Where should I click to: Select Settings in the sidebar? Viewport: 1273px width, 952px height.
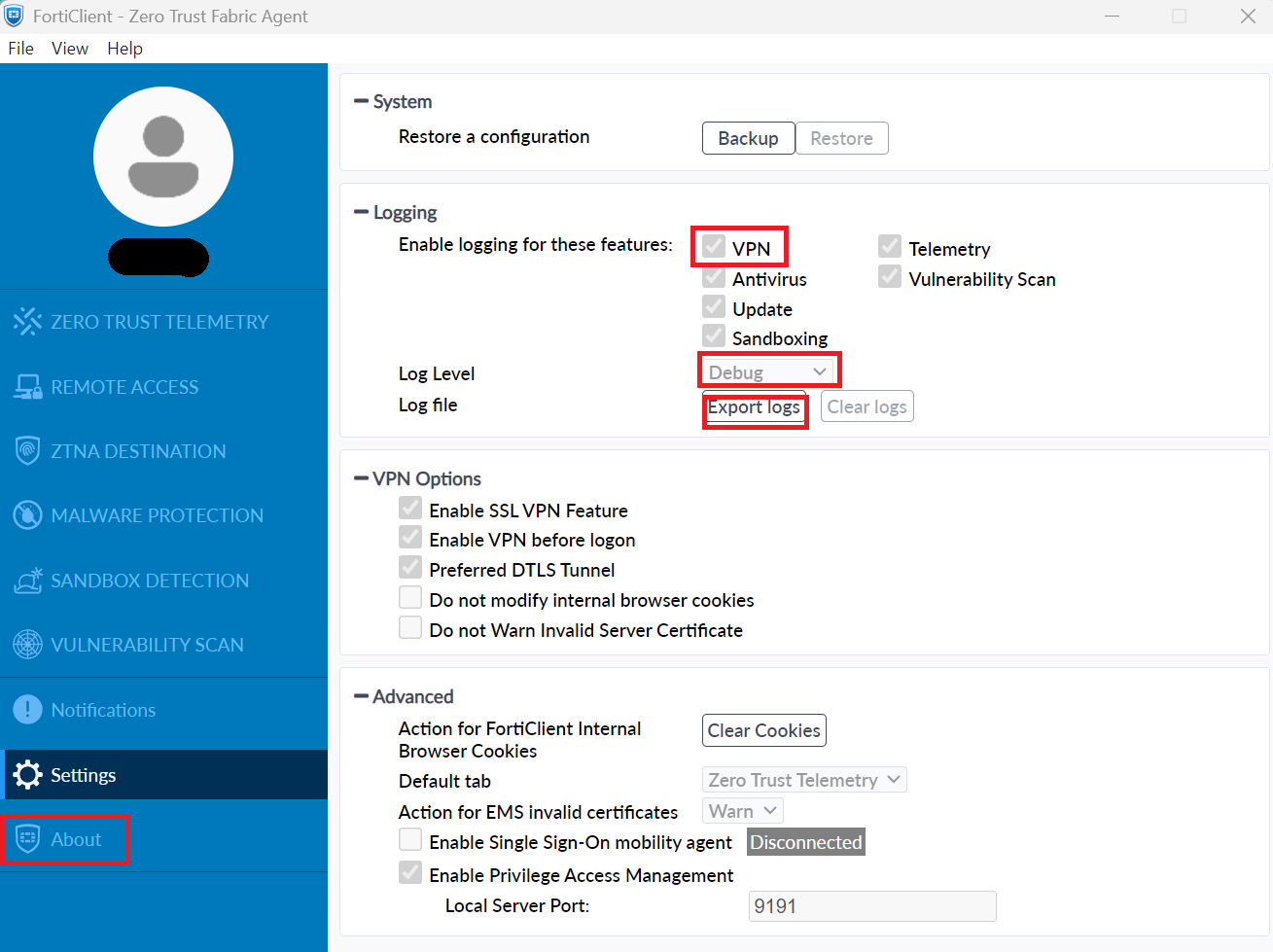pos(163,775)
